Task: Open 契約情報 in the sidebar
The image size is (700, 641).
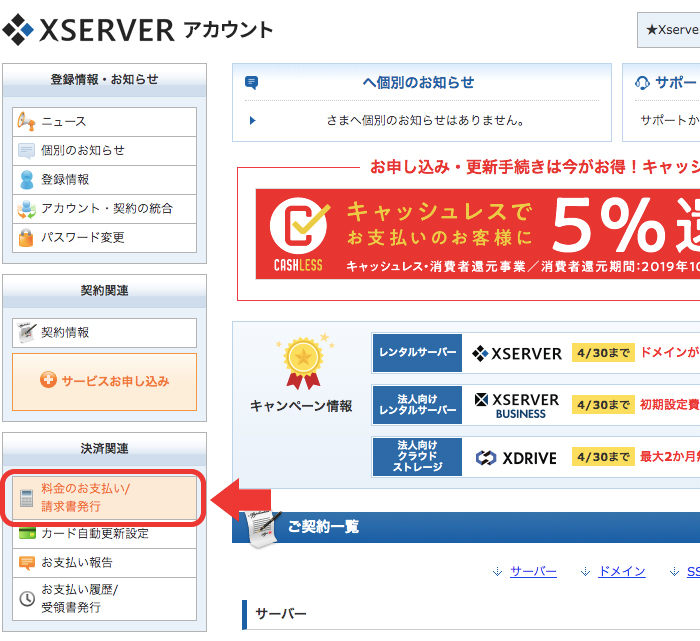Action: pos(104,333)
